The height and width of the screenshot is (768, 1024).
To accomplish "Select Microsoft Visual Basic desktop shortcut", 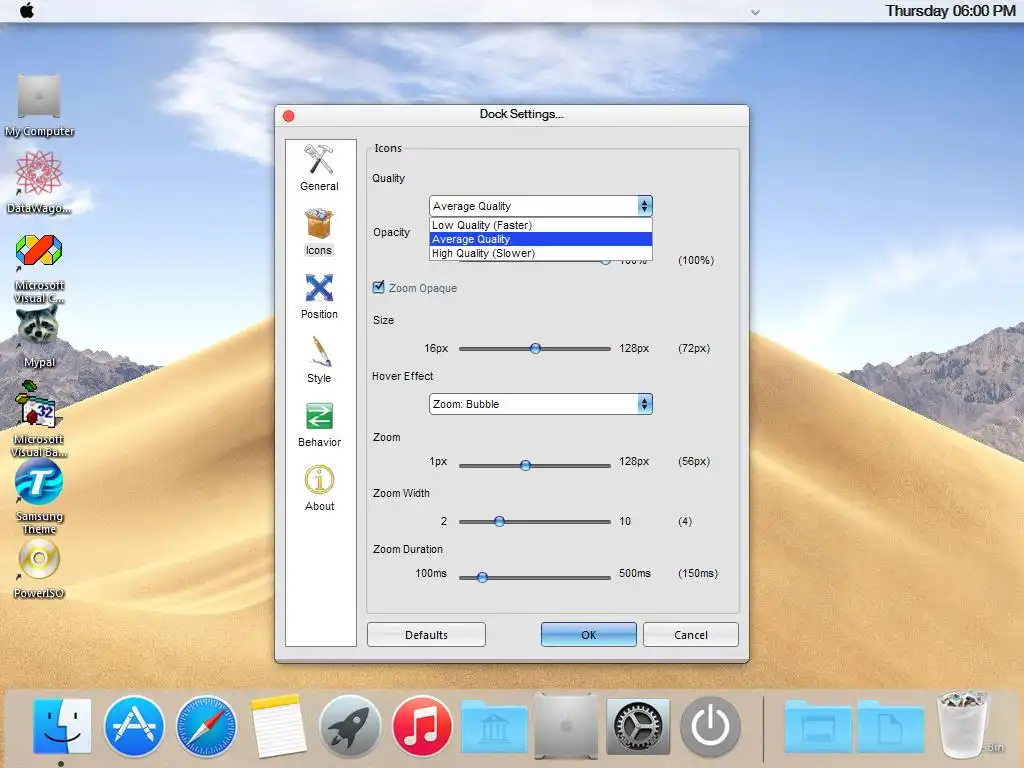I will pos(39,420).
